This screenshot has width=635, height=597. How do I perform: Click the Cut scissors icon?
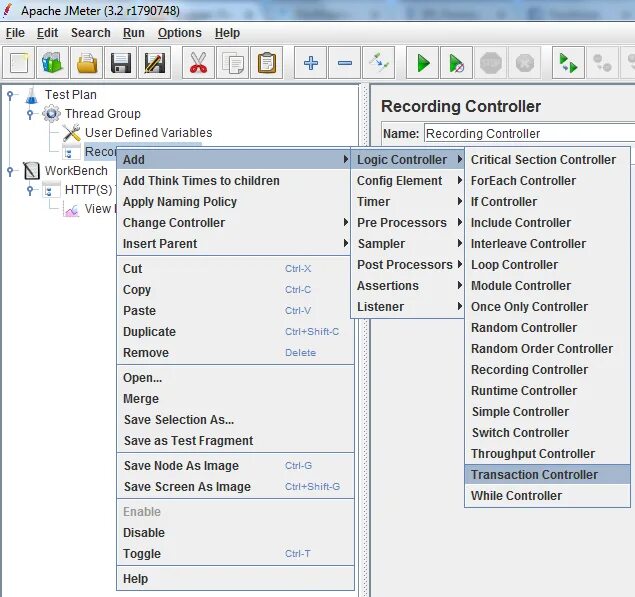[198, 63]
